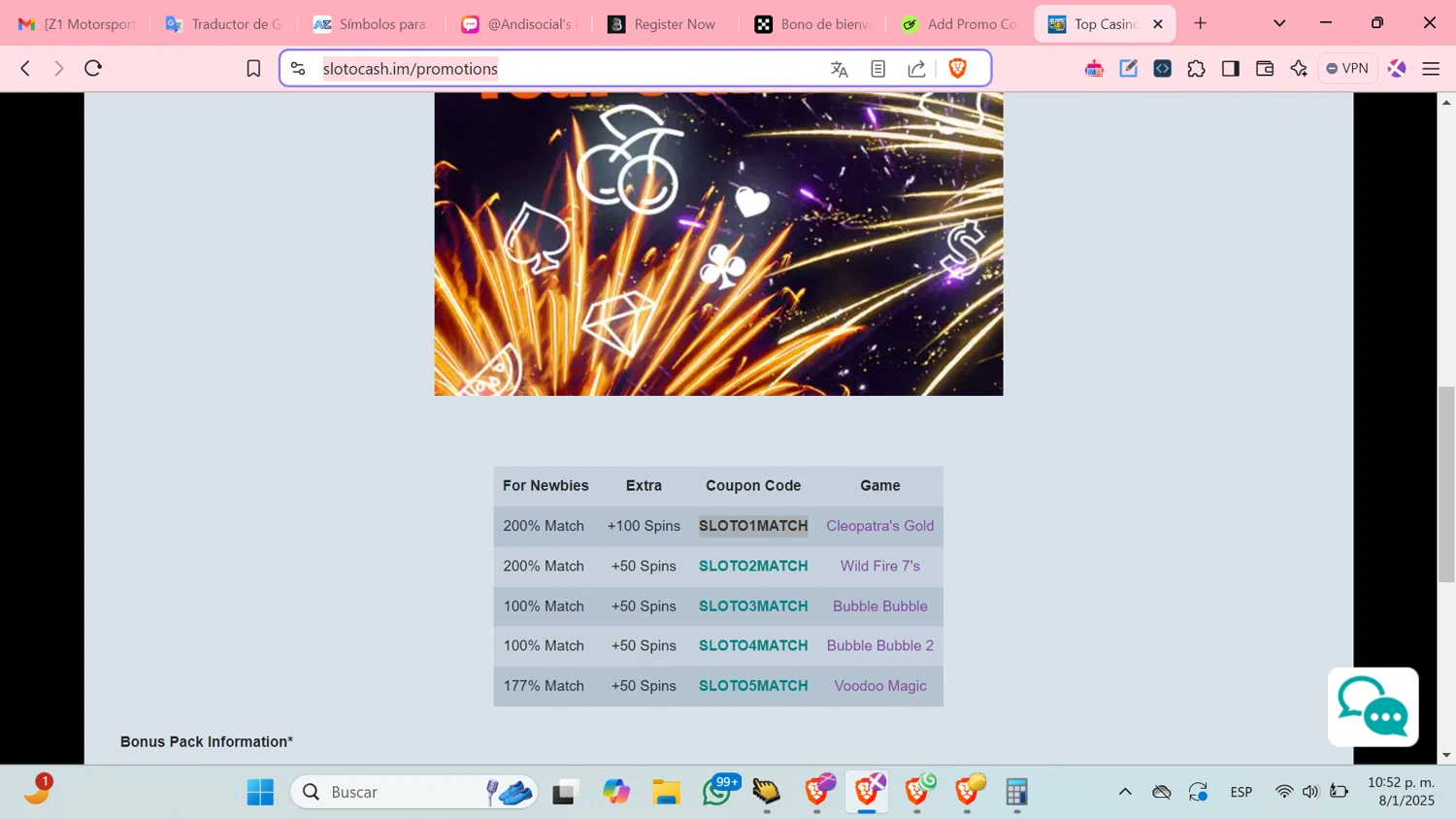1456x819 pixels.
Task: Select the SLOTO3MATCH coupon code
Action: point(753,606)
